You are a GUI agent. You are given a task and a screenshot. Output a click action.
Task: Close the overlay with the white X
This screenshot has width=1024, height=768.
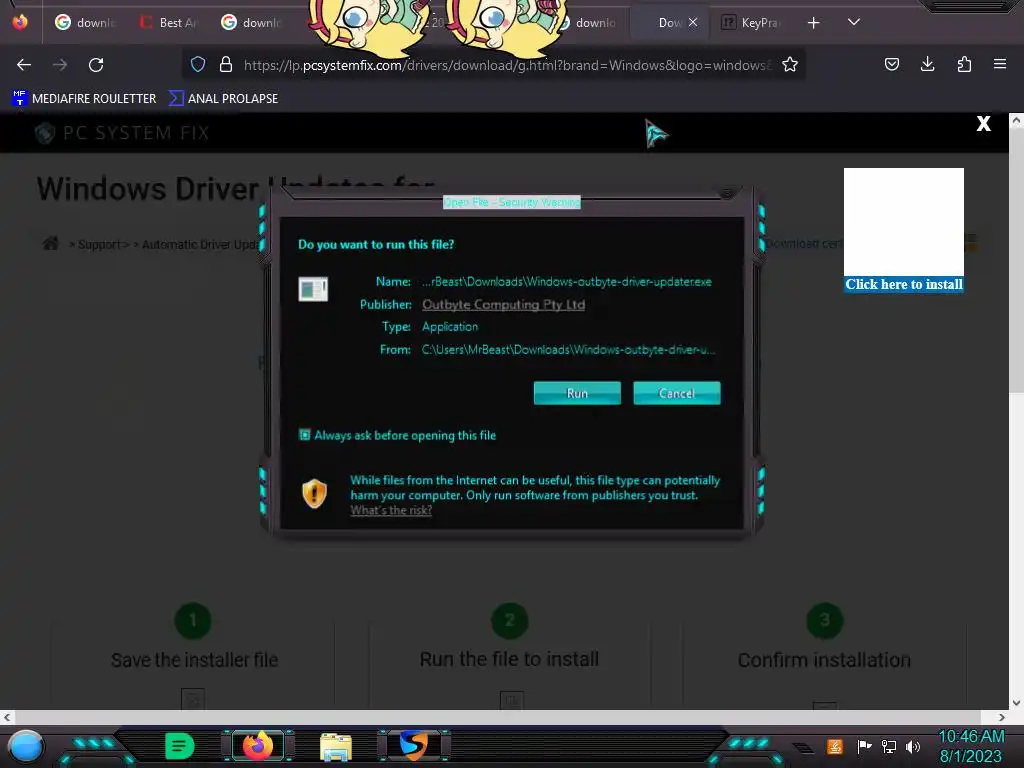point(984,123)
